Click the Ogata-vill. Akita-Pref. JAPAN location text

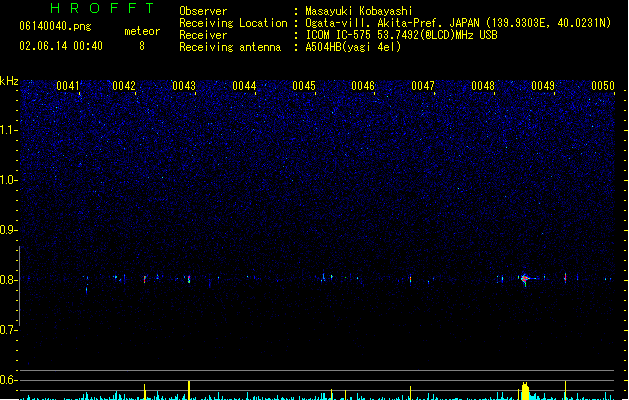pyautogui.click(x=458, y=23)
